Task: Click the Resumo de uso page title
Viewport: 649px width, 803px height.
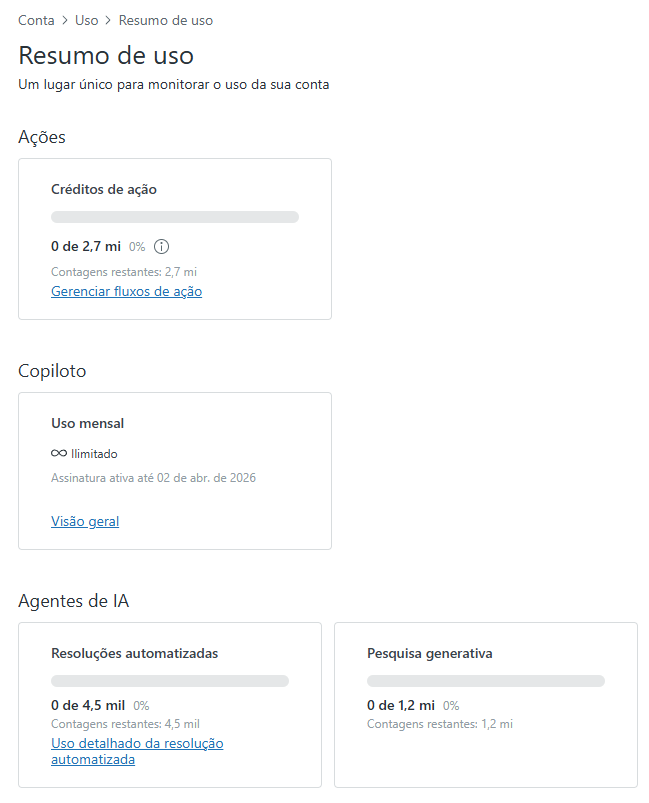Action: tap(106, 55)
